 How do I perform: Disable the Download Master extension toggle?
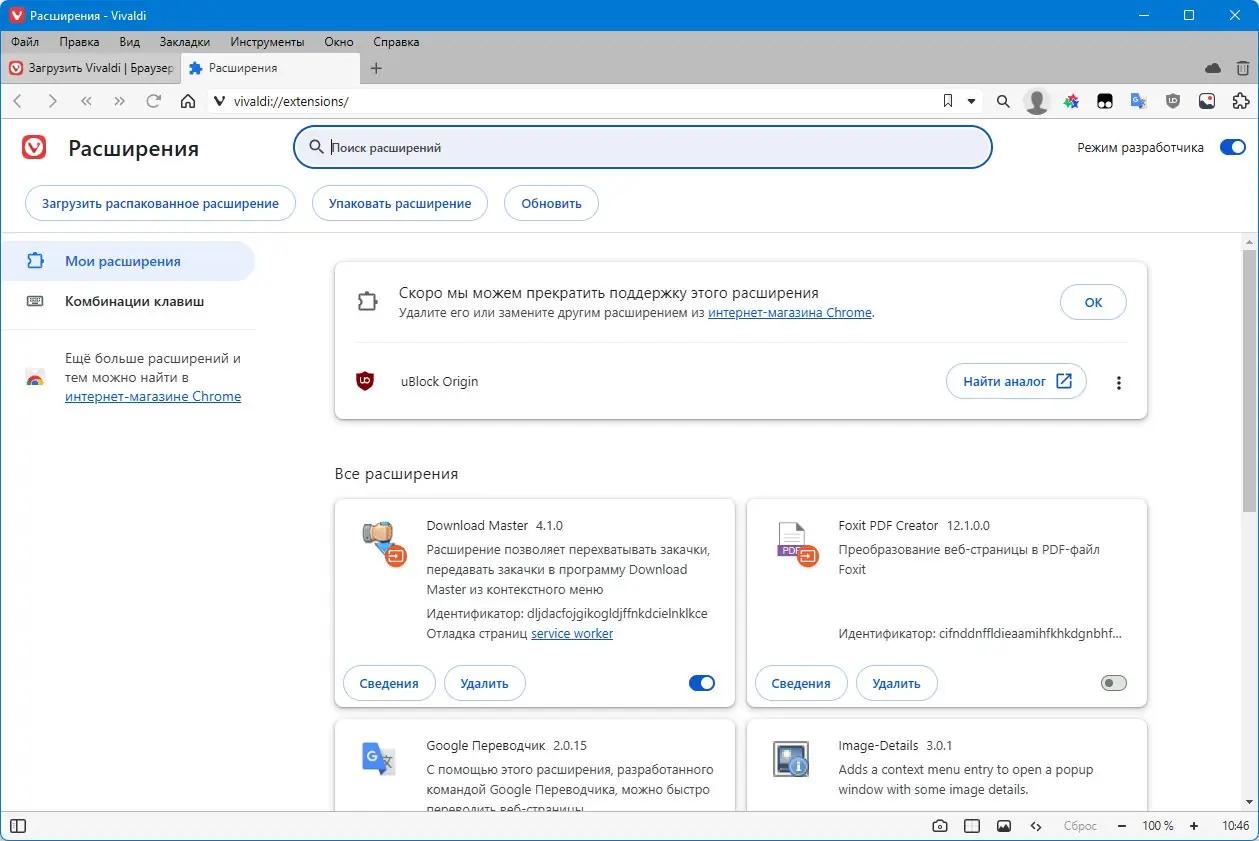(x=702, y=683)
